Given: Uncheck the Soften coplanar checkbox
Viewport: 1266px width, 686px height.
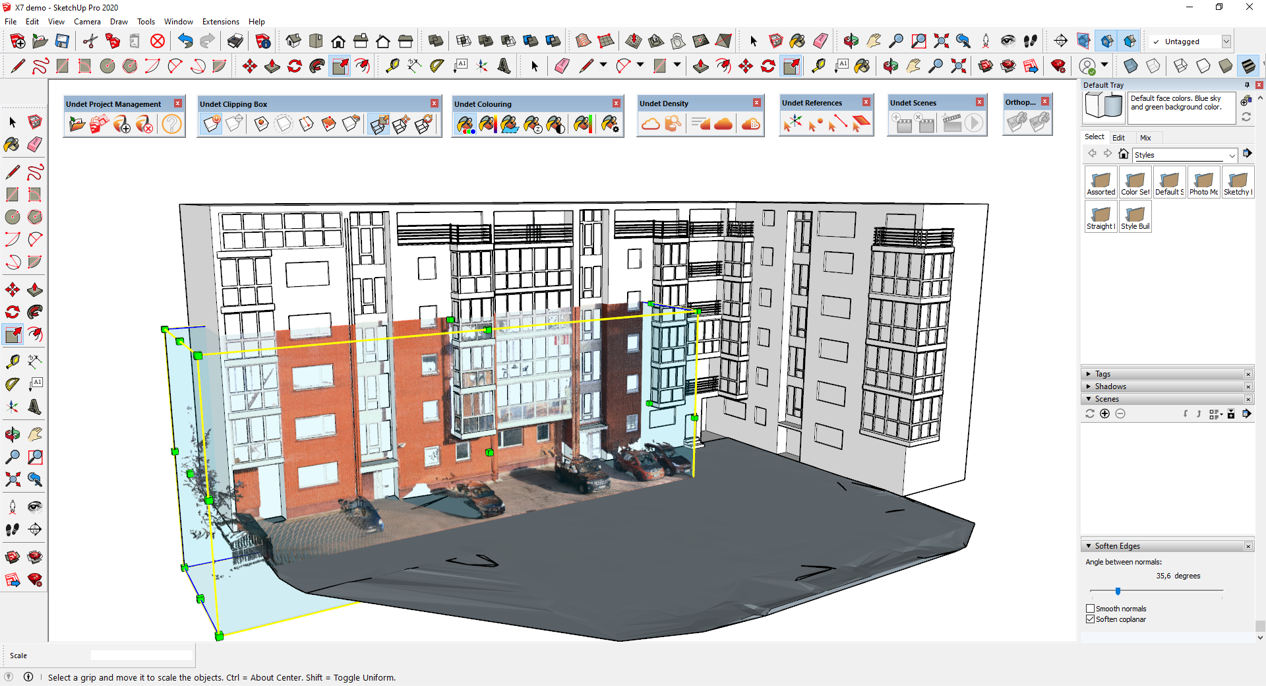Looking at the screenshot, I should pyautogui.click(x=1091, y=619).
